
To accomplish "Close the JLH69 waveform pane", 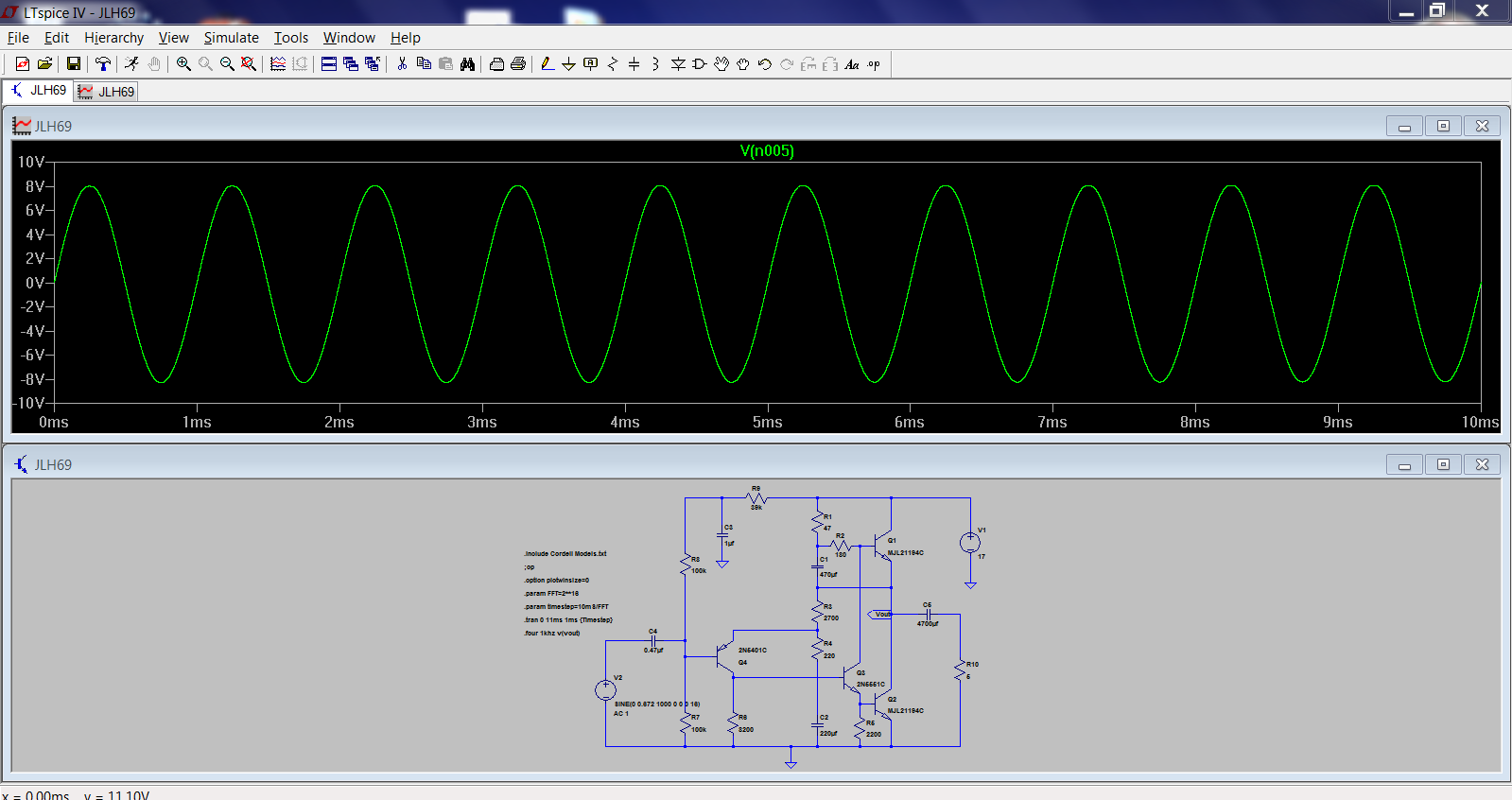I will pos(1482,126).
